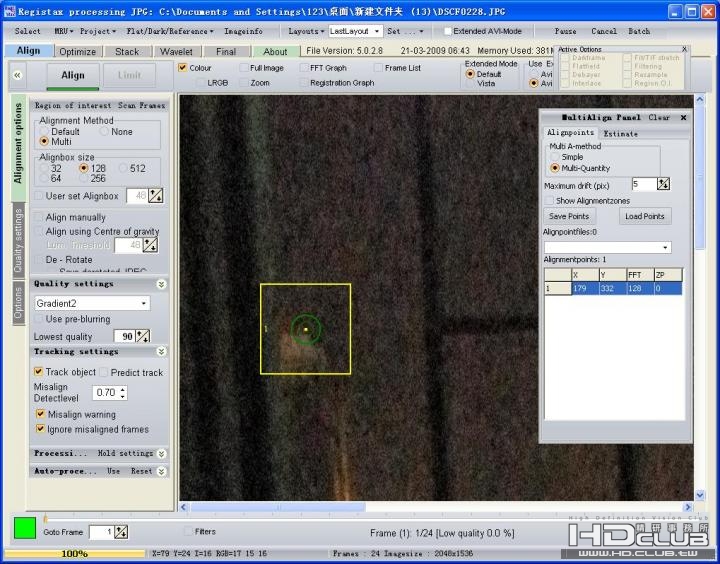Enable Full Image checkbox
720x564 pixels.
244,68
